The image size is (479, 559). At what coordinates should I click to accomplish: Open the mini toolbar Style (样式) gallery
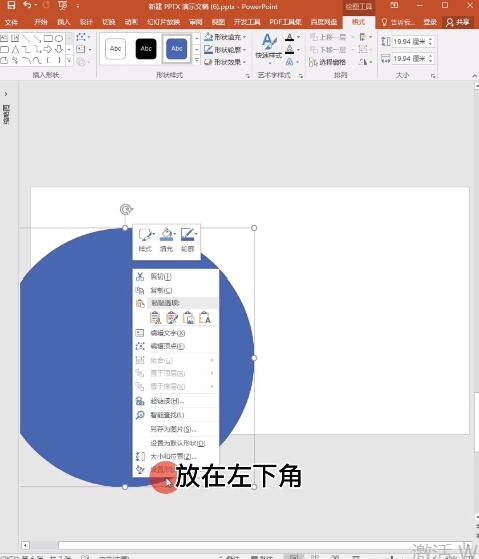(145, 240)
